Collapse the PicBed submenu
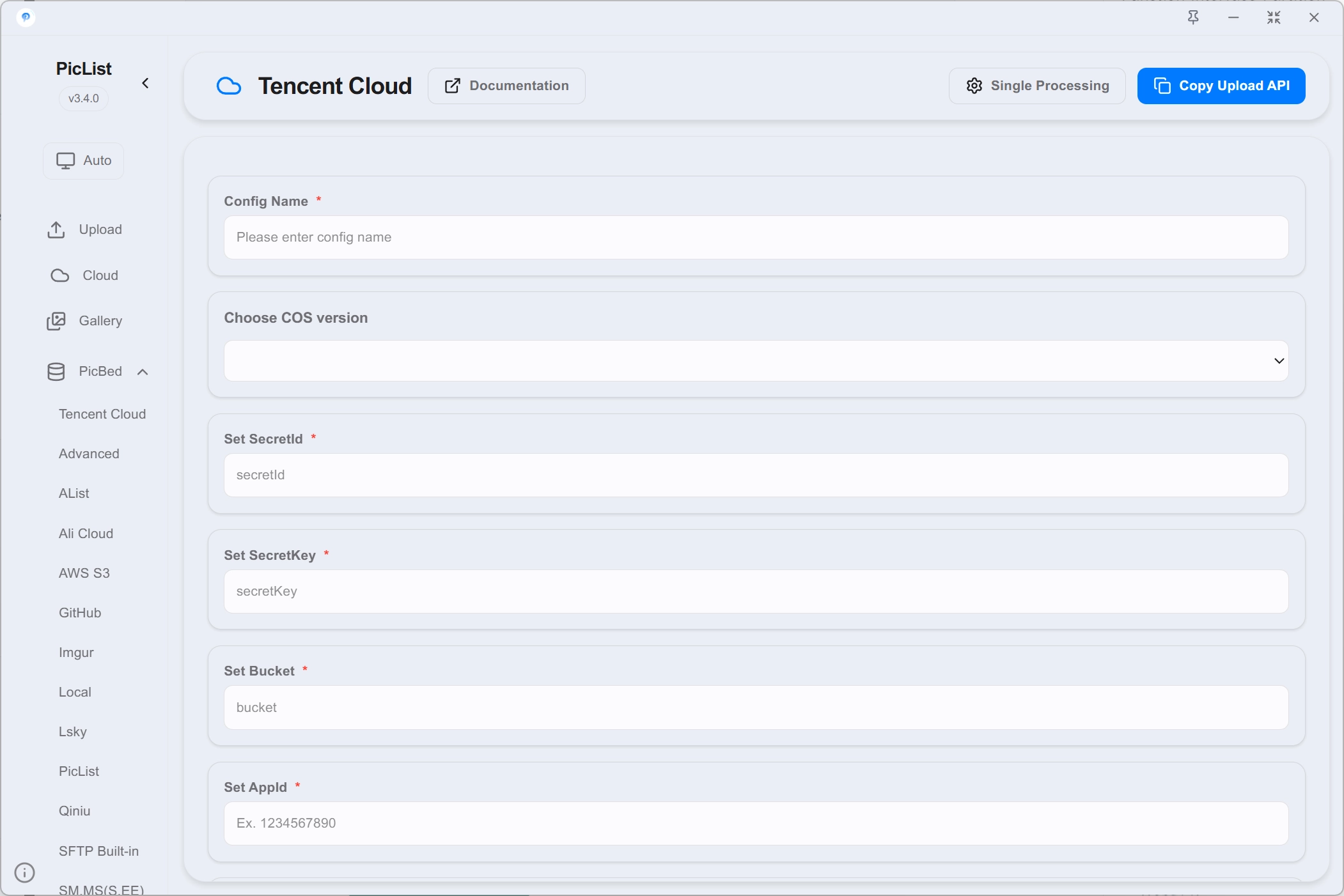Screen dimensions: 1344x896 pos(143,371)
